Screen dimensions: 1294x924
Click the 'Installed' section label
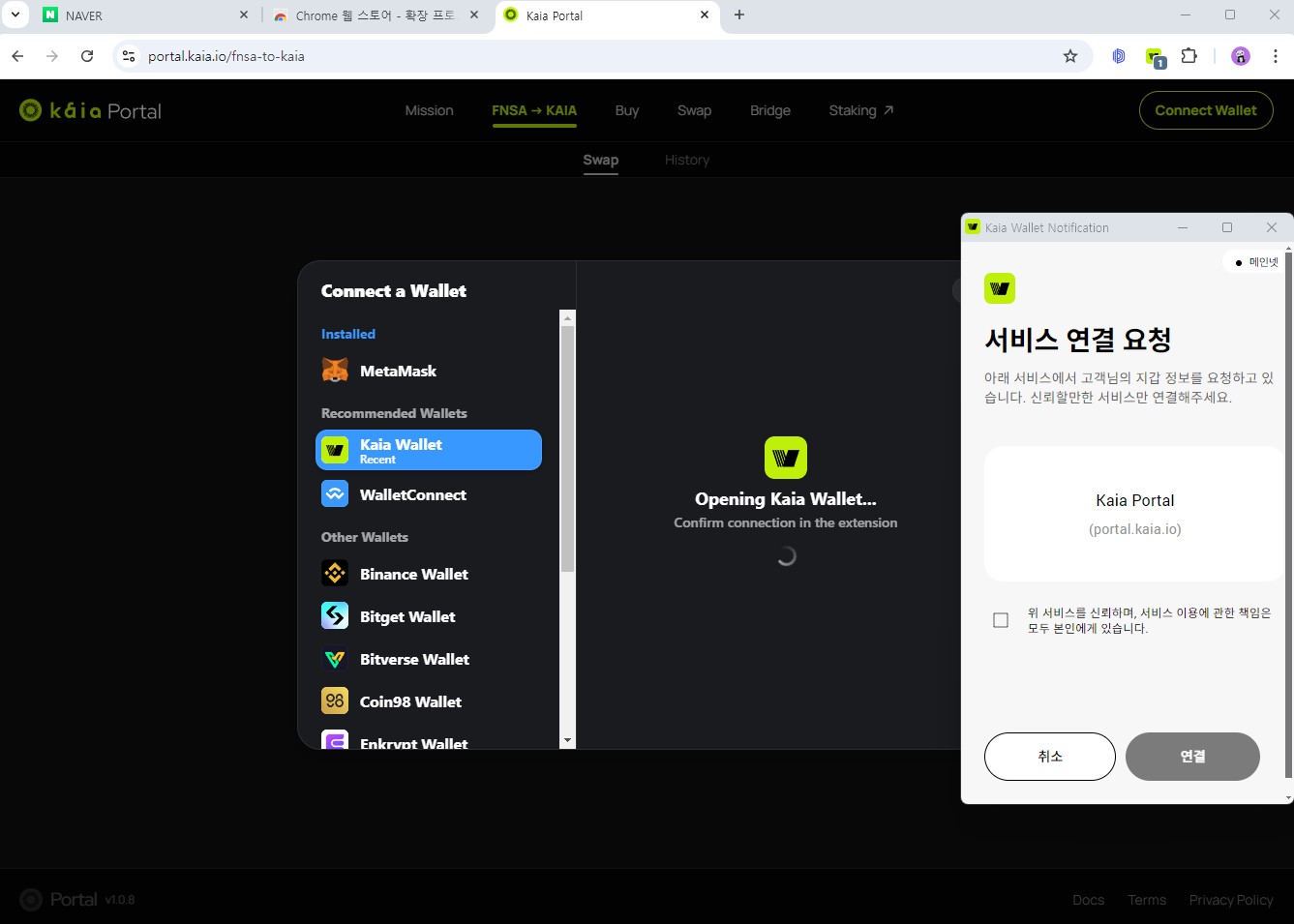pyautogui.click(x=348, y=334)
